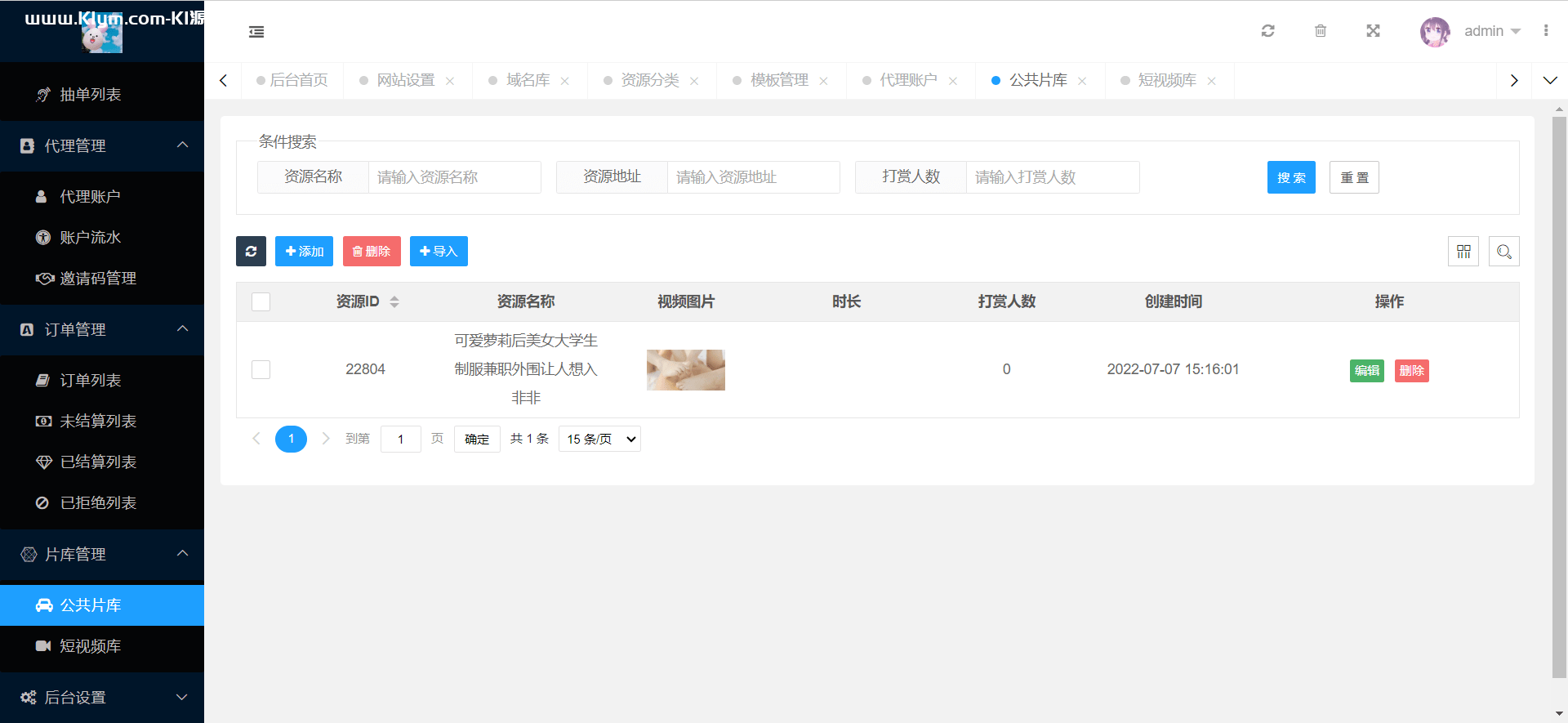Click the sidebar collapse menu icon

pyautogui.click(x=256, y=32)
